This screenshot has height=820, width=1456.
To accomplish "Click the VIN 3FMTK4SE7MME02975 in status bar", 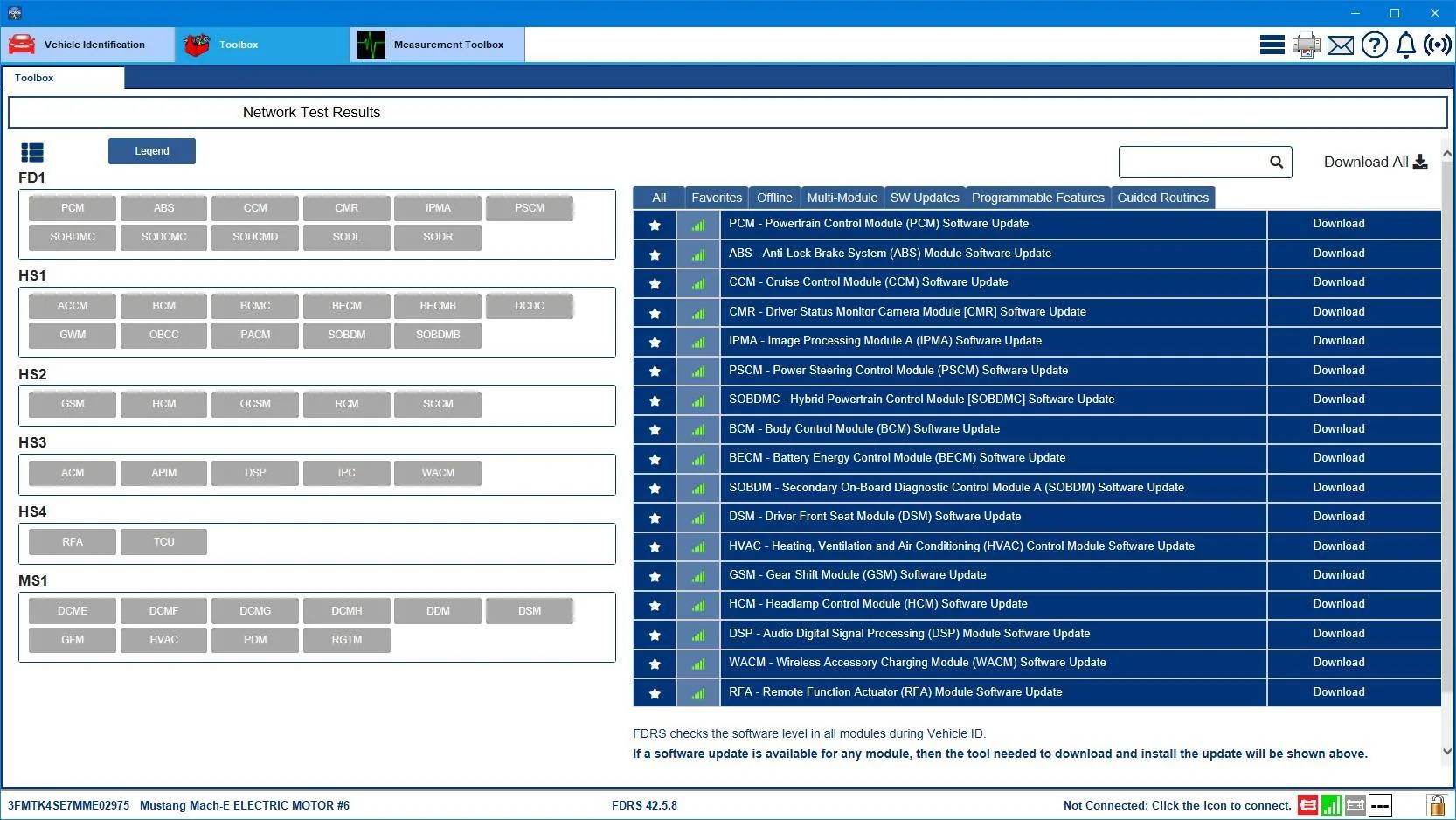I will click(68, 806).
